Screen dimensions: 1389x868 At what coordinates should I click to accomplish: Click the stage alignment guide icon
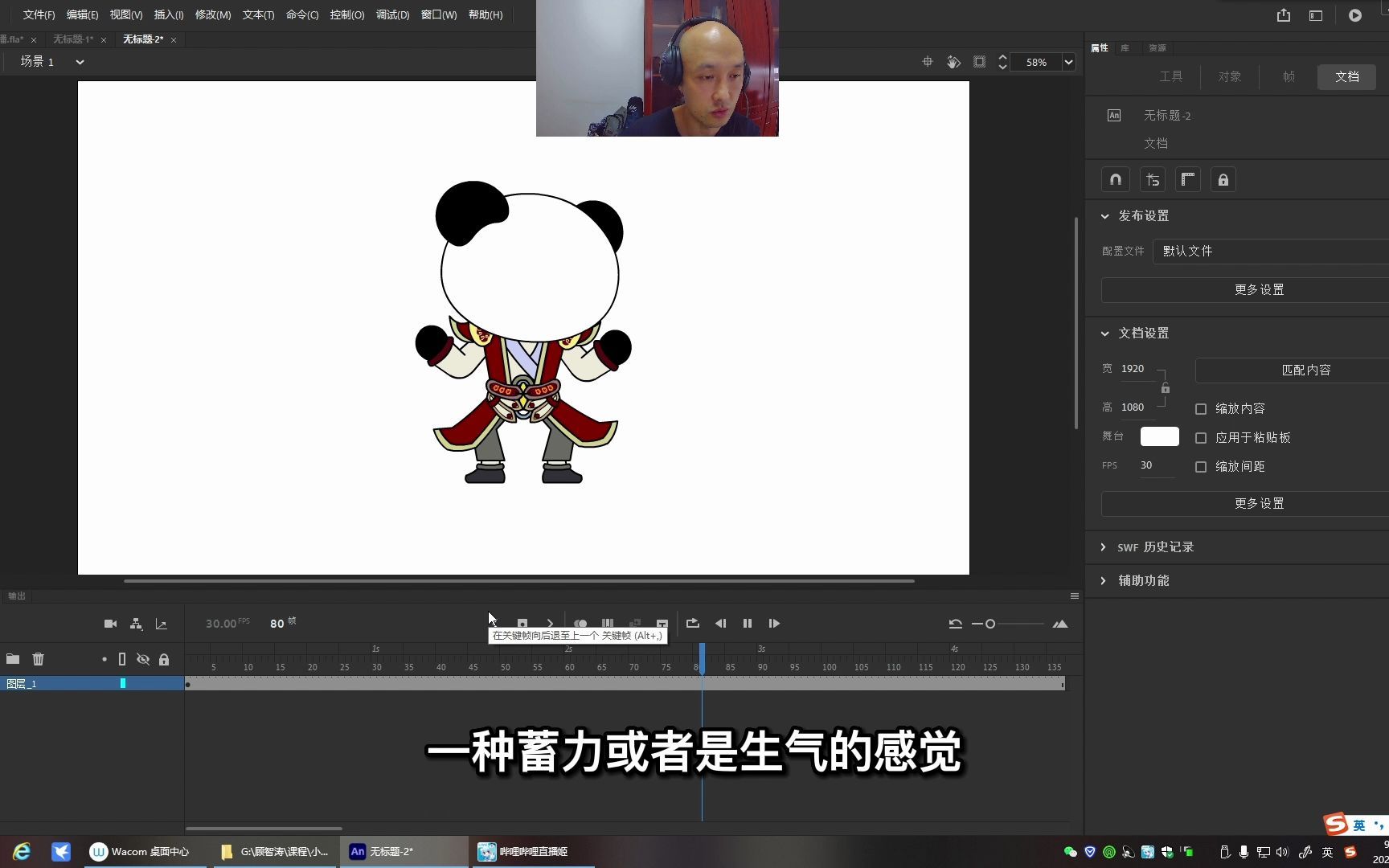click(x=1153, y=180)
